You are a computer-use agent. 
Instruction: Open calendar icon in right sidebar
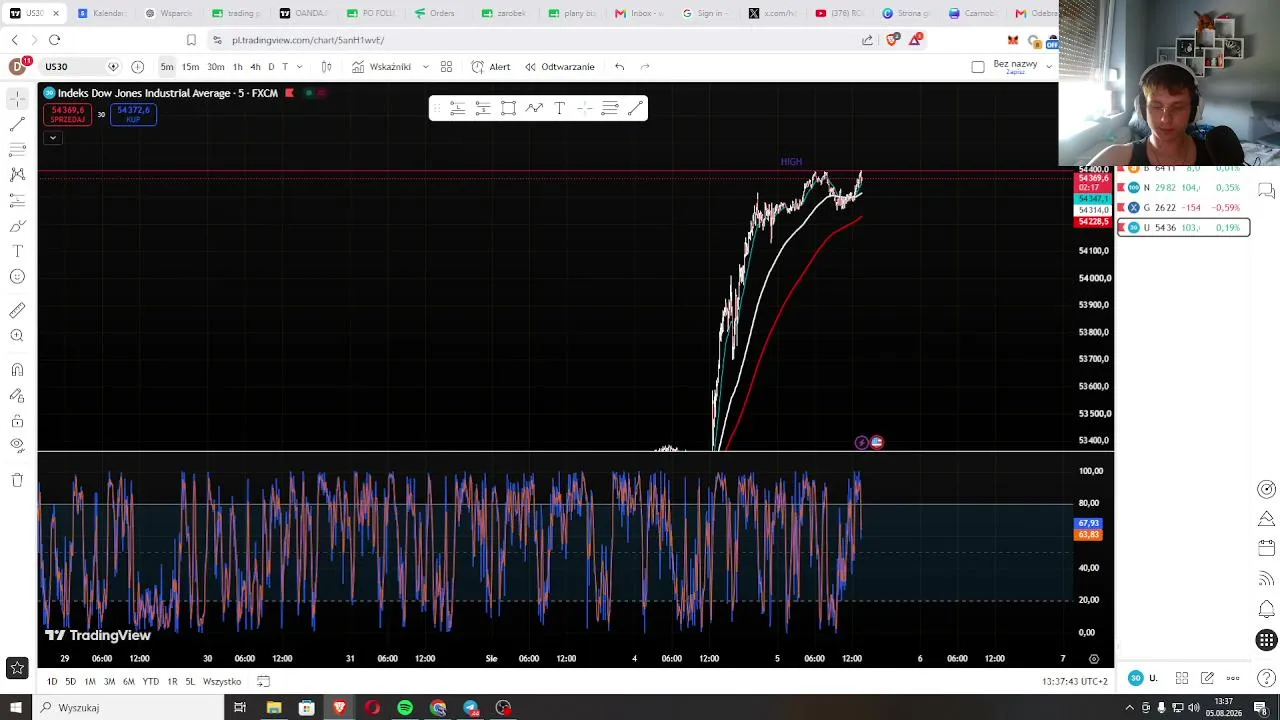pos(1266,548)
